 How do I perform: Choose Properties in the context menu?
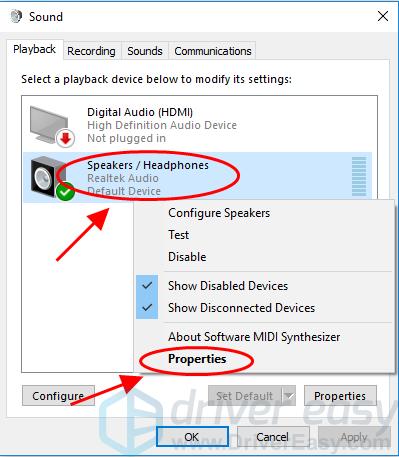197,359
